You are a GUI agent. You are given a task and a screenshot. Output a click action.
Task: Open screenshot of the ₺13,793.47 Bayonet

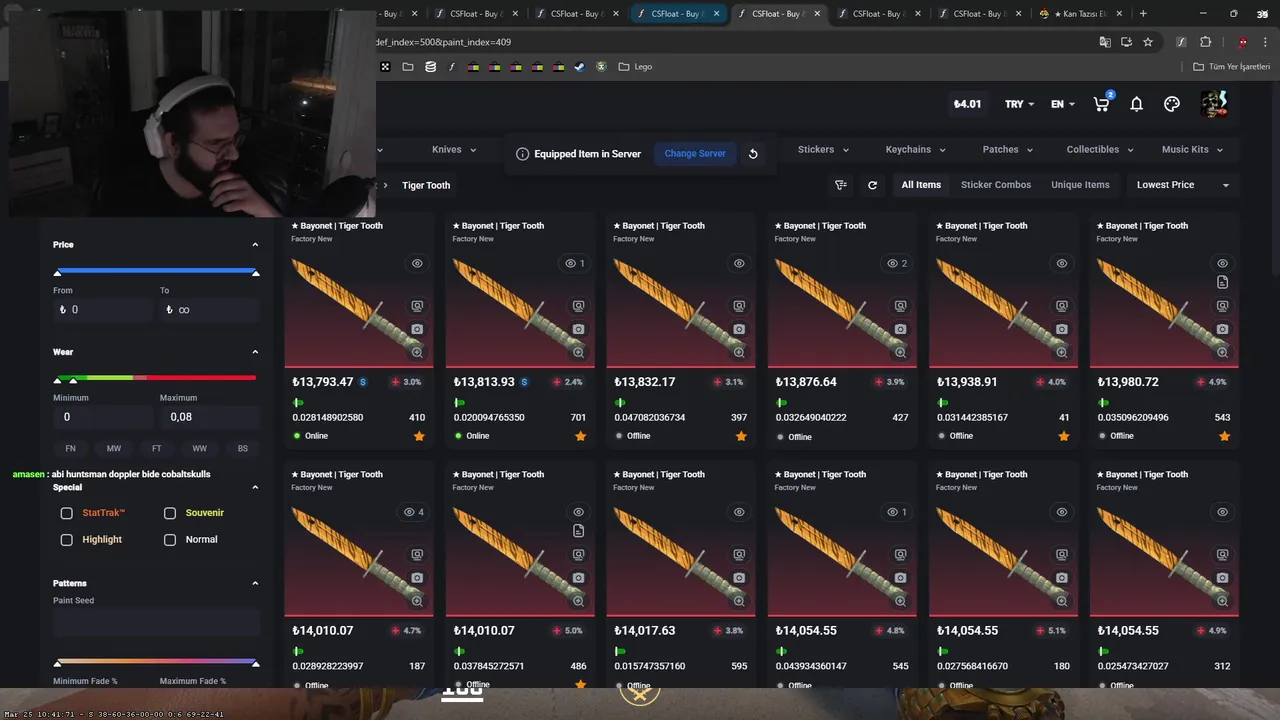point(417,329)
